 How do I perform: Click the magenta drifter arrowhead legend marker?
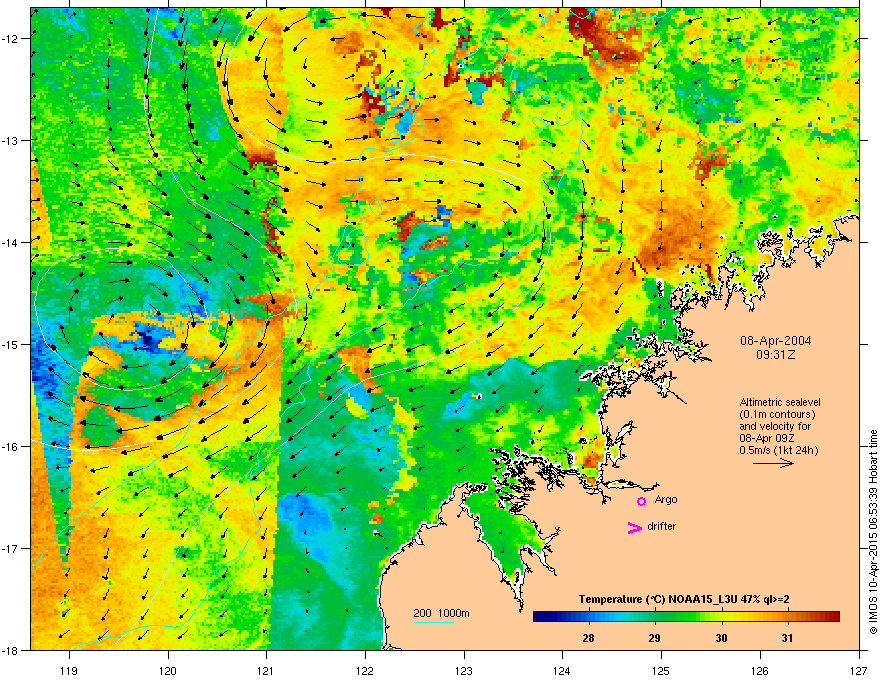[x=635, y=527]
